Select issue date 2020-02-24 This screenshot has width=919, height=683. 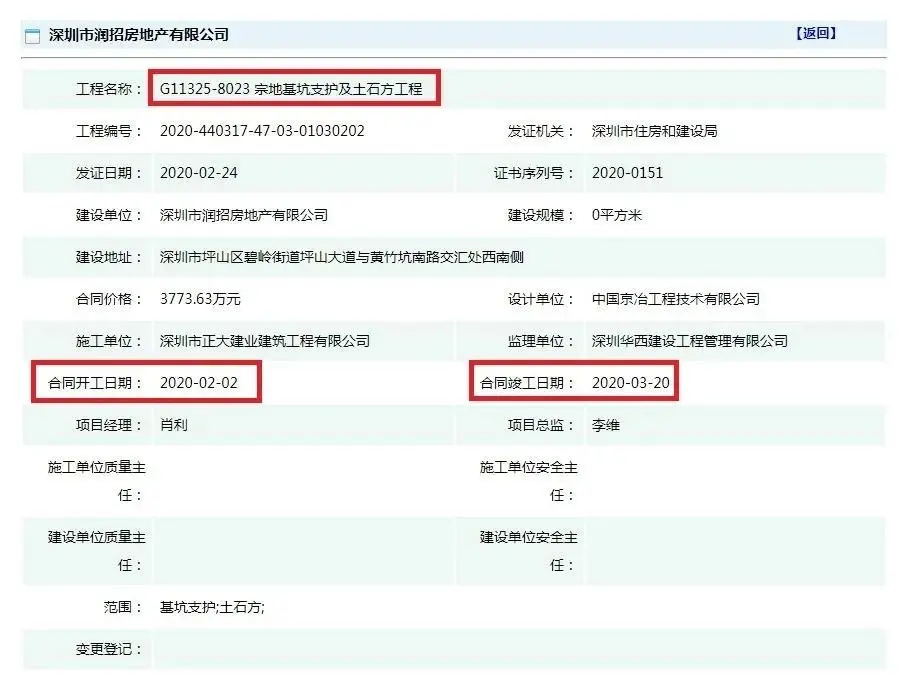click(x=199, y=173)
